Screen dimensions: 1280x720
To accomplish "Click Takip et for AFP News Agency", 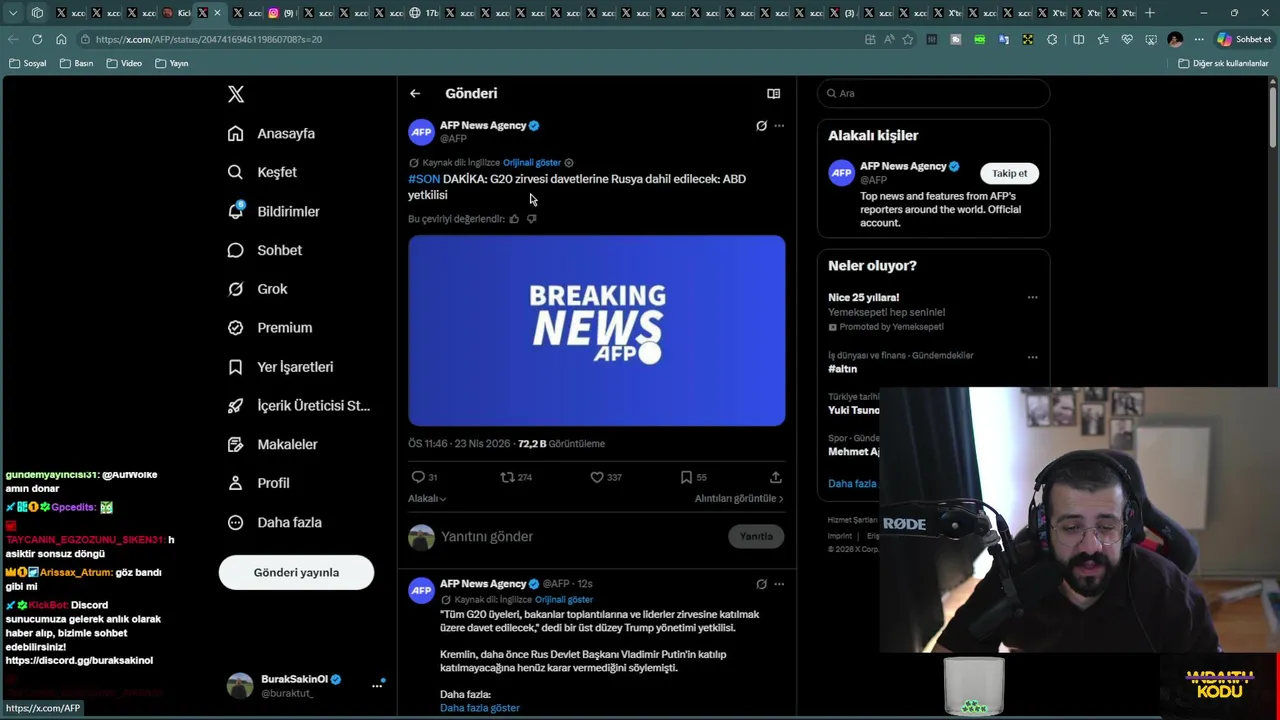I will coord(1009,173).
